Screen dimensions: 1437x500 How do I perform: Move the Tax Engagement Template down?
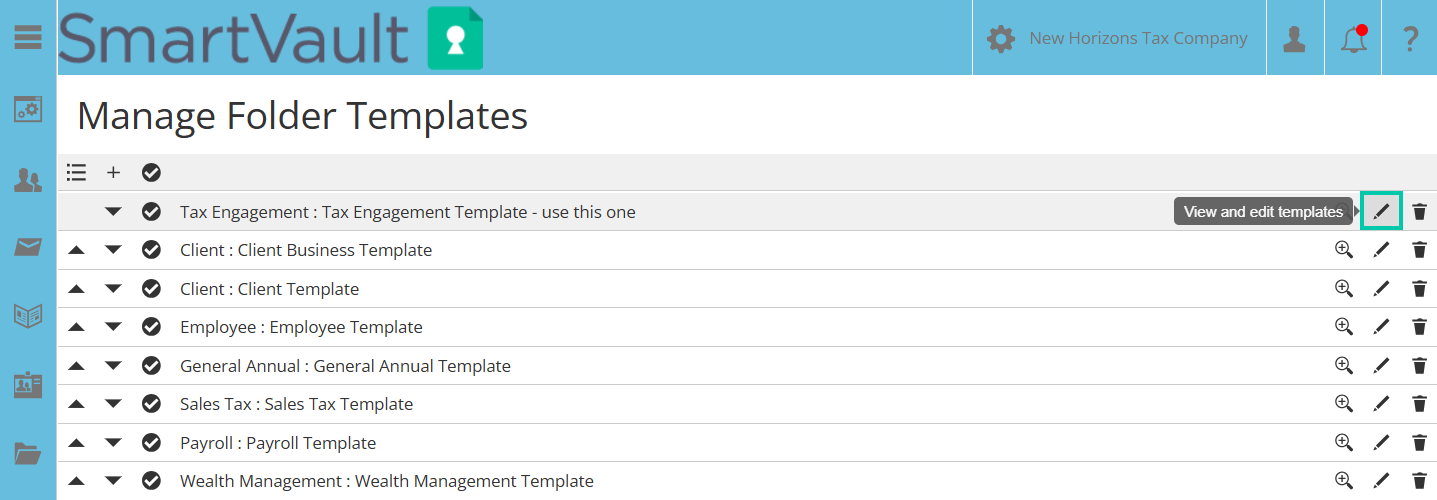114,212
